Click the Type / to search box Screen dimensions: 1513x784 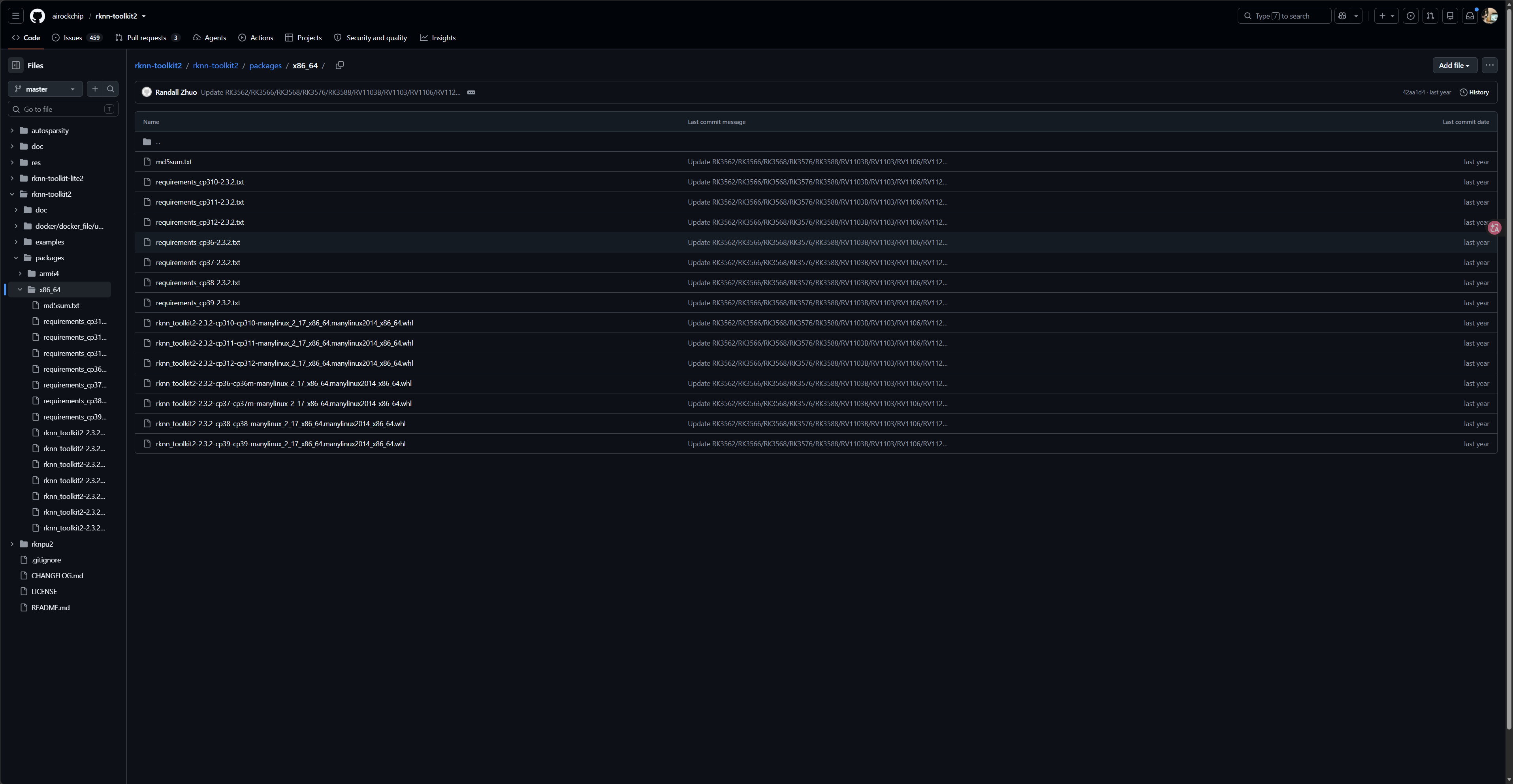1284,16
